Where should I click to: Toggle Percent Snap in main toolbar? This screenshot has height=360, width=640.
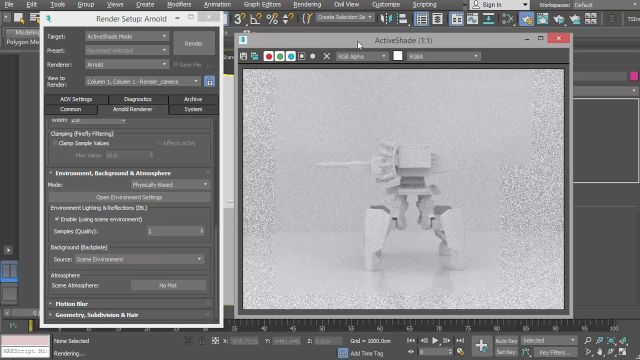(x=272, y=18)
